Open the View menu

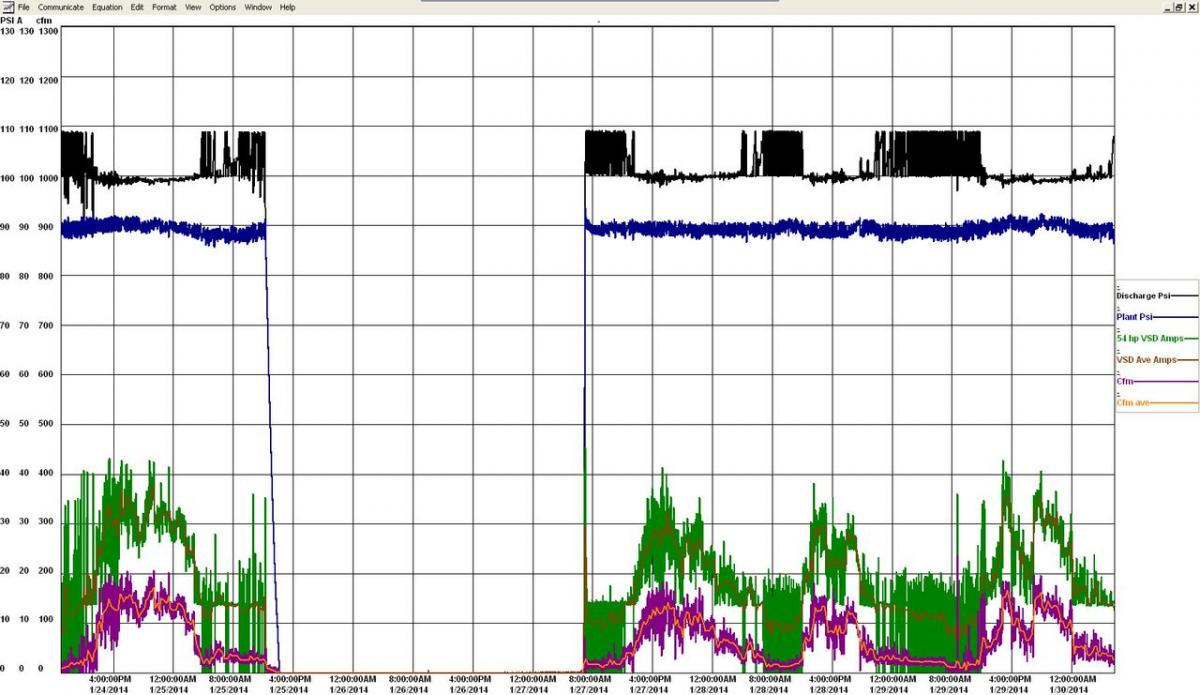193,7
